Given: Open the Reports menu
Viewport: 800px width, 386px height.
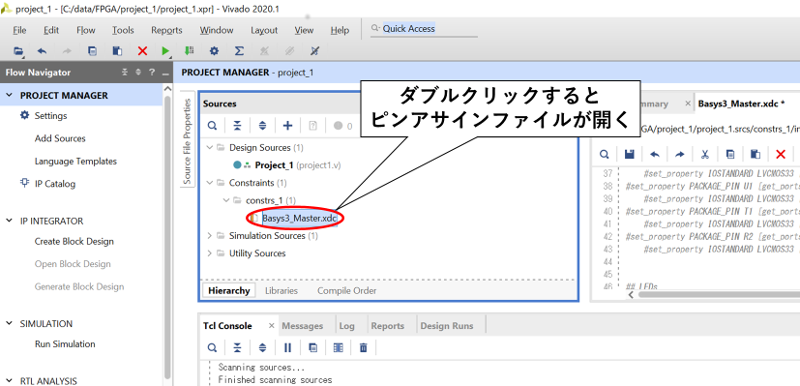Looking at the screenshot, I should click(166, 30).
